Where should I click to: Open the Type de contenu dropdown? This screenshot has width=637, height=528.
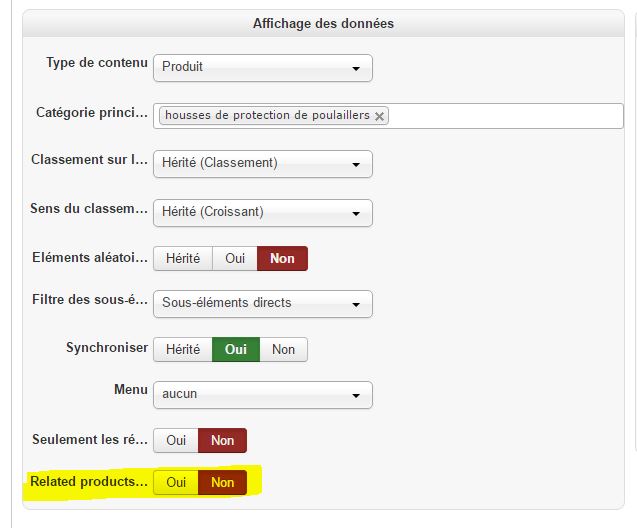tap(262, 68)
